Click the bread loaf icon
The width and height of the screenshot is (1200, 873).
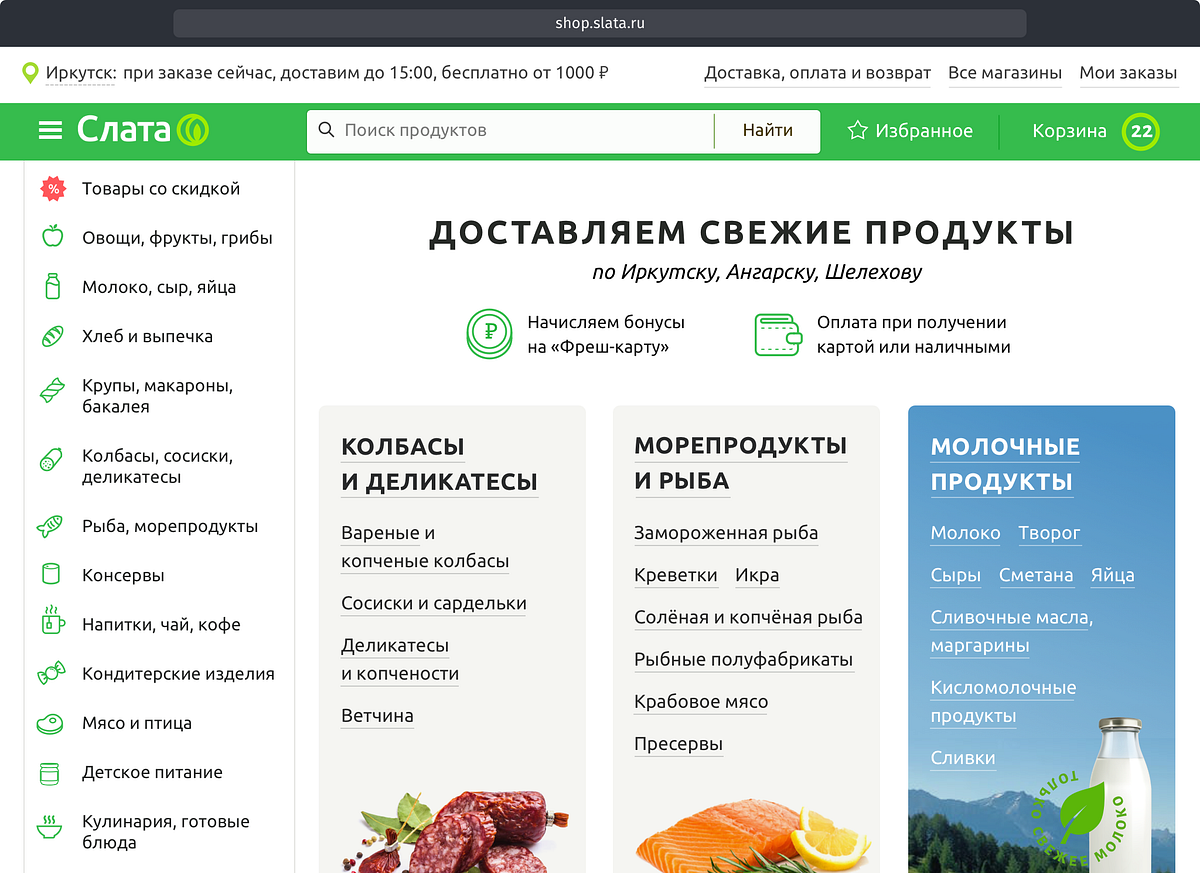coord(52,336)
